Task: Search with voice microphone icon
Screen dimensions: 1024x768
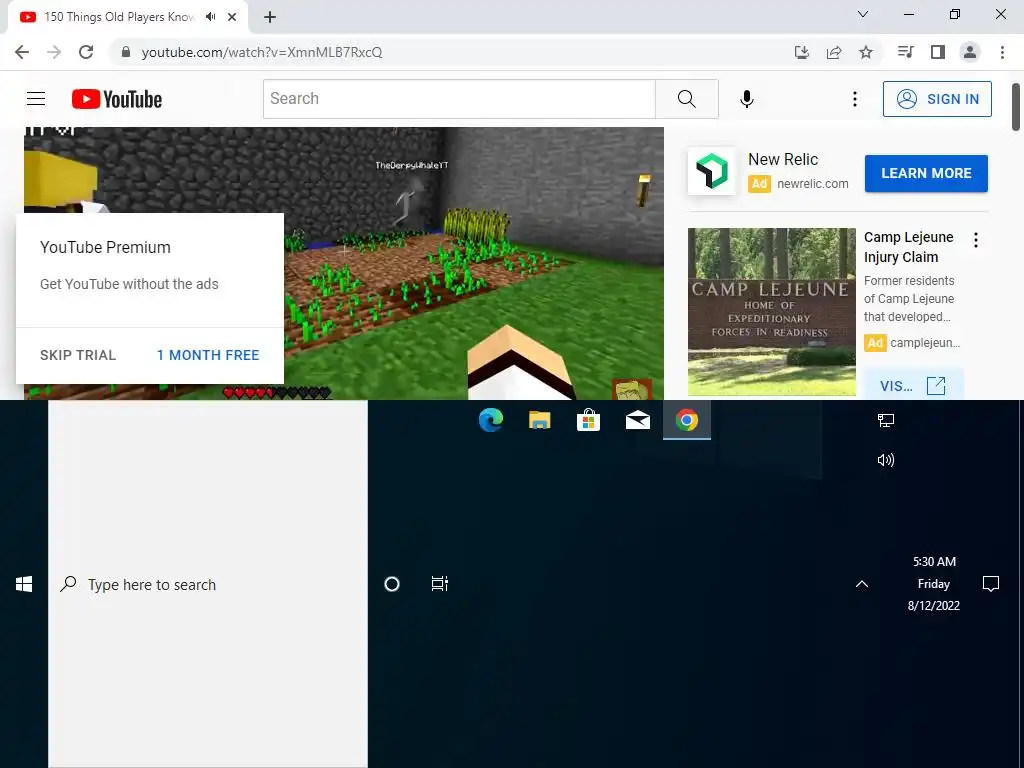Action: tap(747, 99)
